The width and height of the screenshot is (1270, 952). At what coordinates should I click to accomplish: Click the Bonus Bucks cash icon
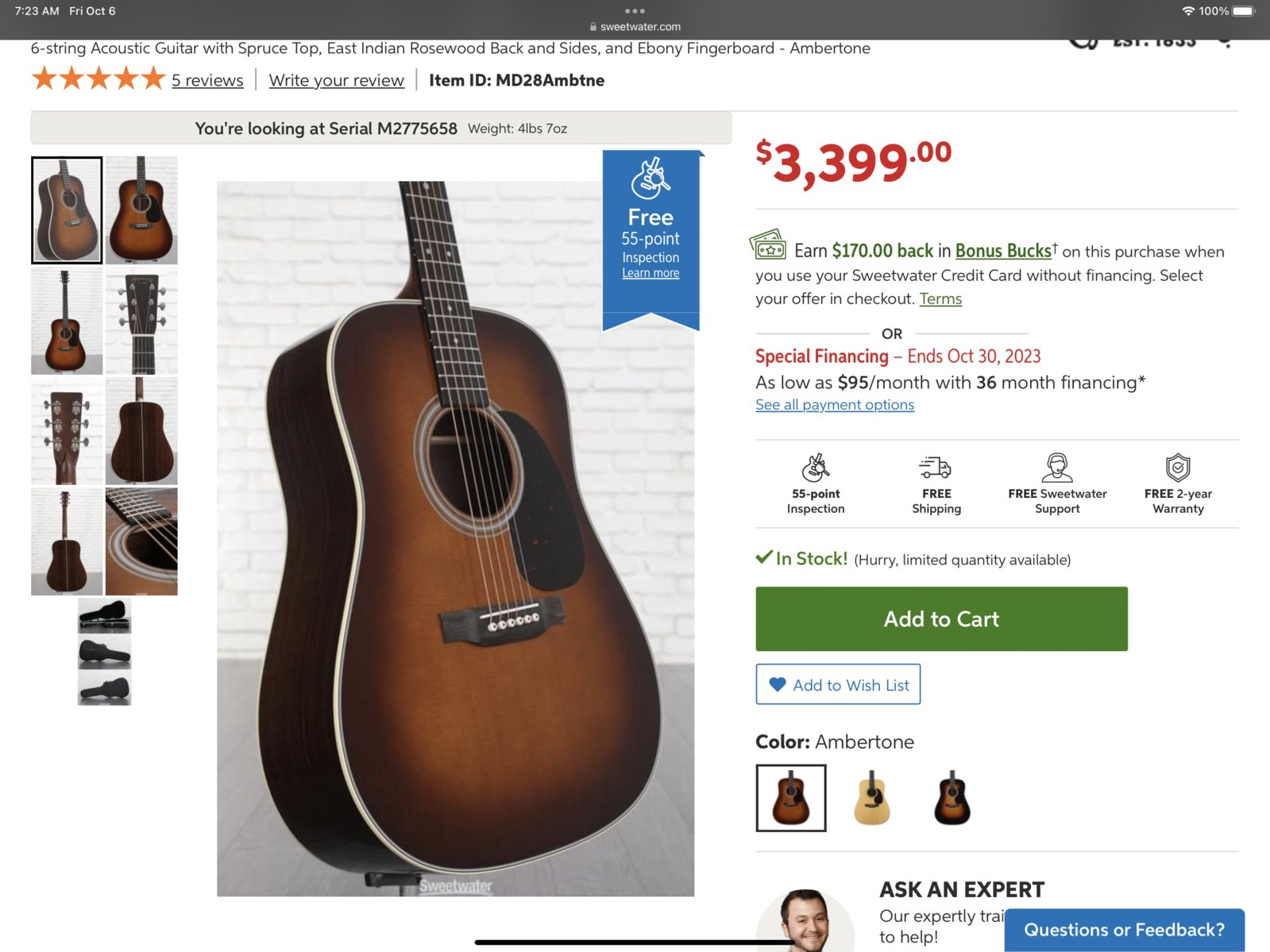(x=768, y=245)
